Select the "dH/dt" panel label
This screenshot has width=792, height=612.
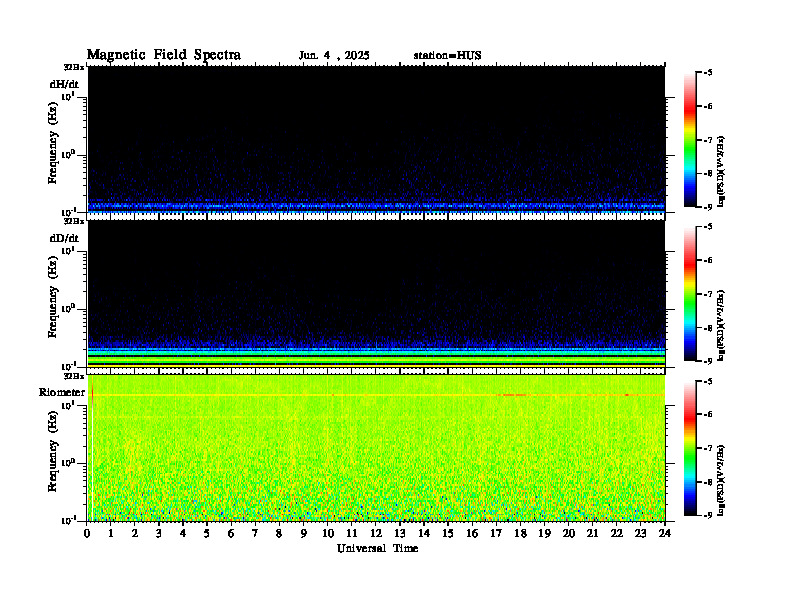(x=64, y=84)
